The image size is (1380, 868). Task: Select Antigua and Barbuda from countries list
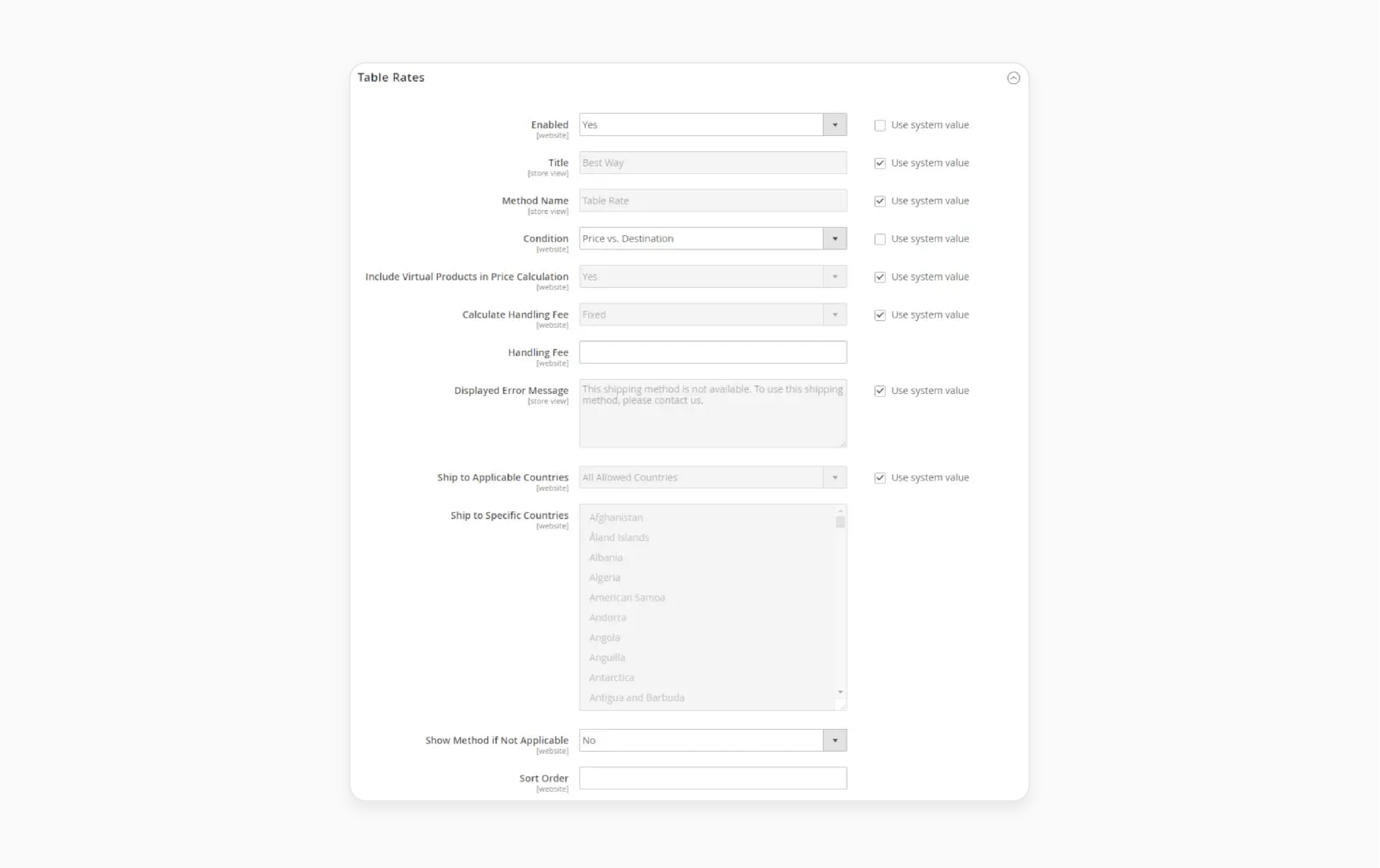tap(636, 697)
